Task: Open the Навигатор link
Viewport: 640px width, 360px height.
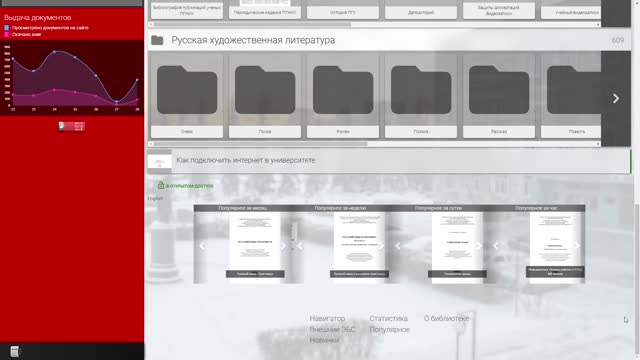Action: (x=327, y=318)
